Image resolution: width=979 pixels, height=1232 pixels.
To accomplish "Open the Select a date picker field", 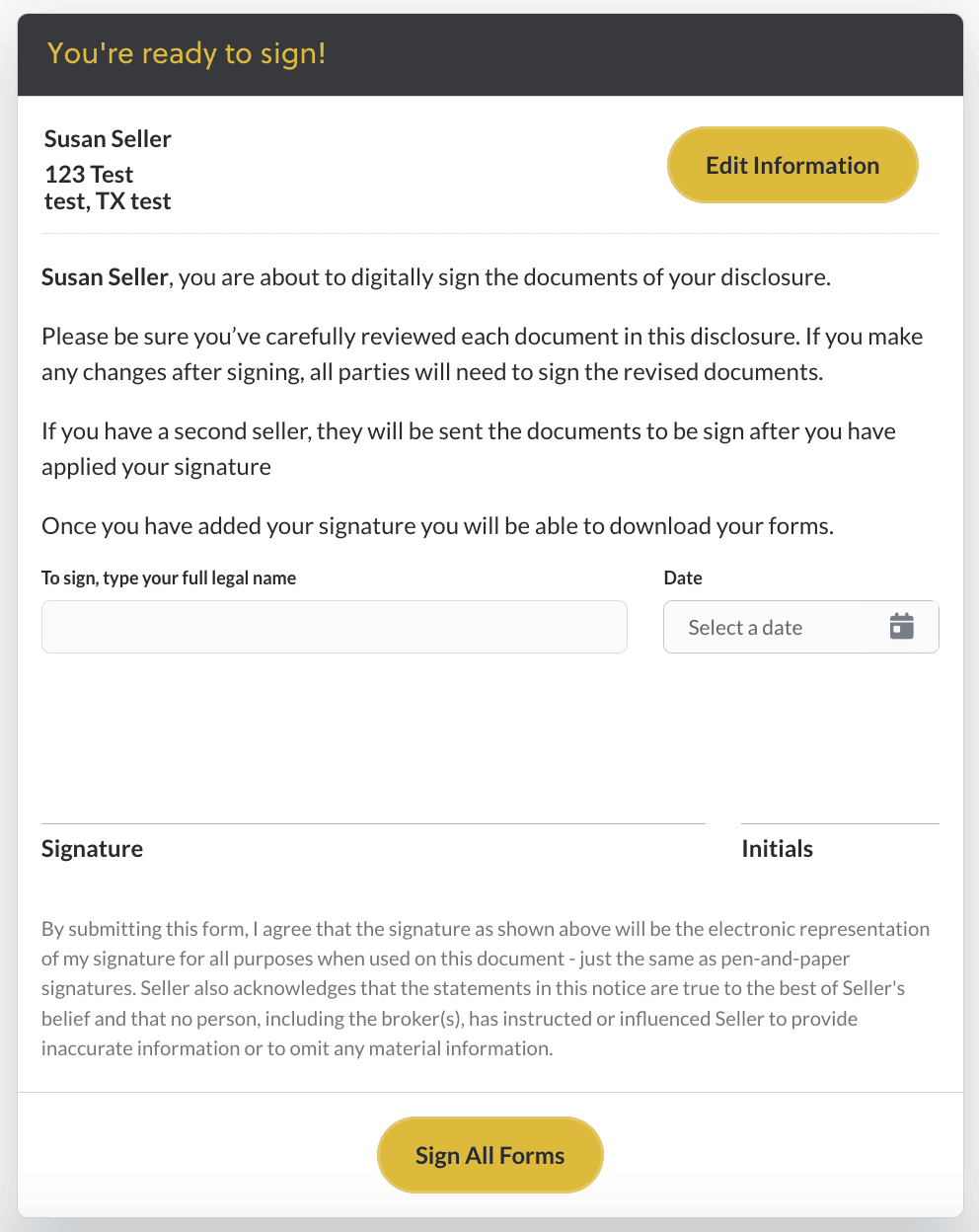I will (770, 627).
